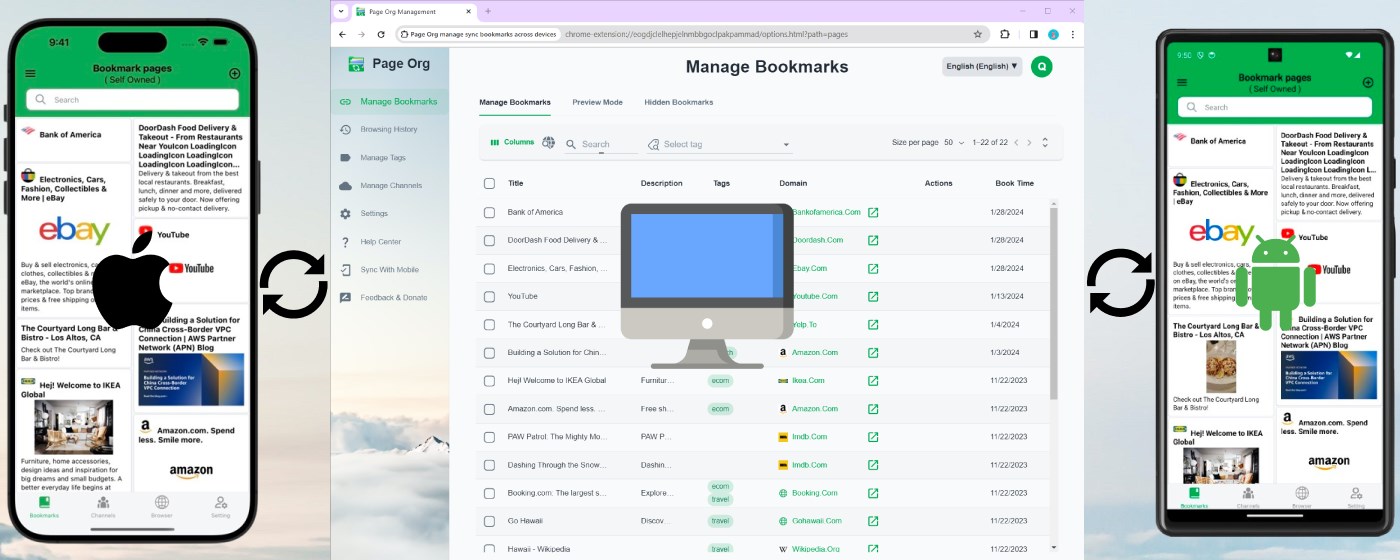
Task: Click the globe icon next to Columns
Action: point(548,143)
